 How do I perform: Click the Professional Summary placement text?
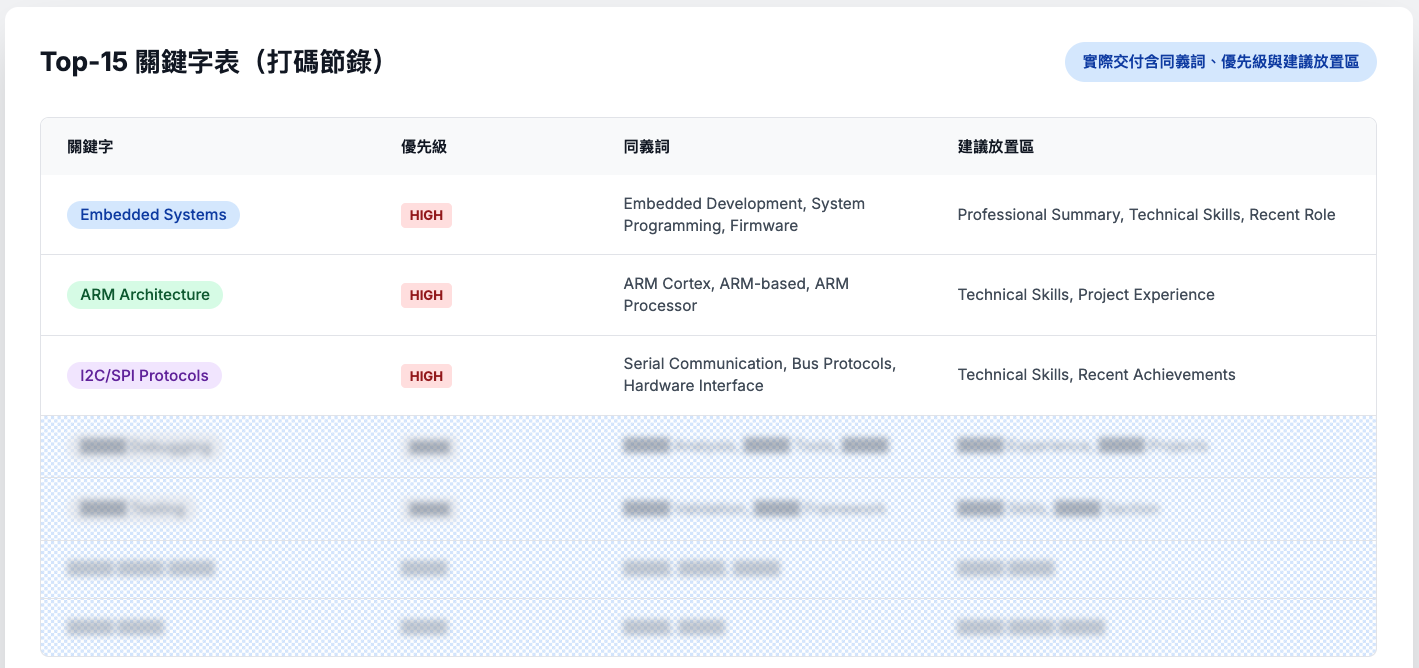point(1146,215)
